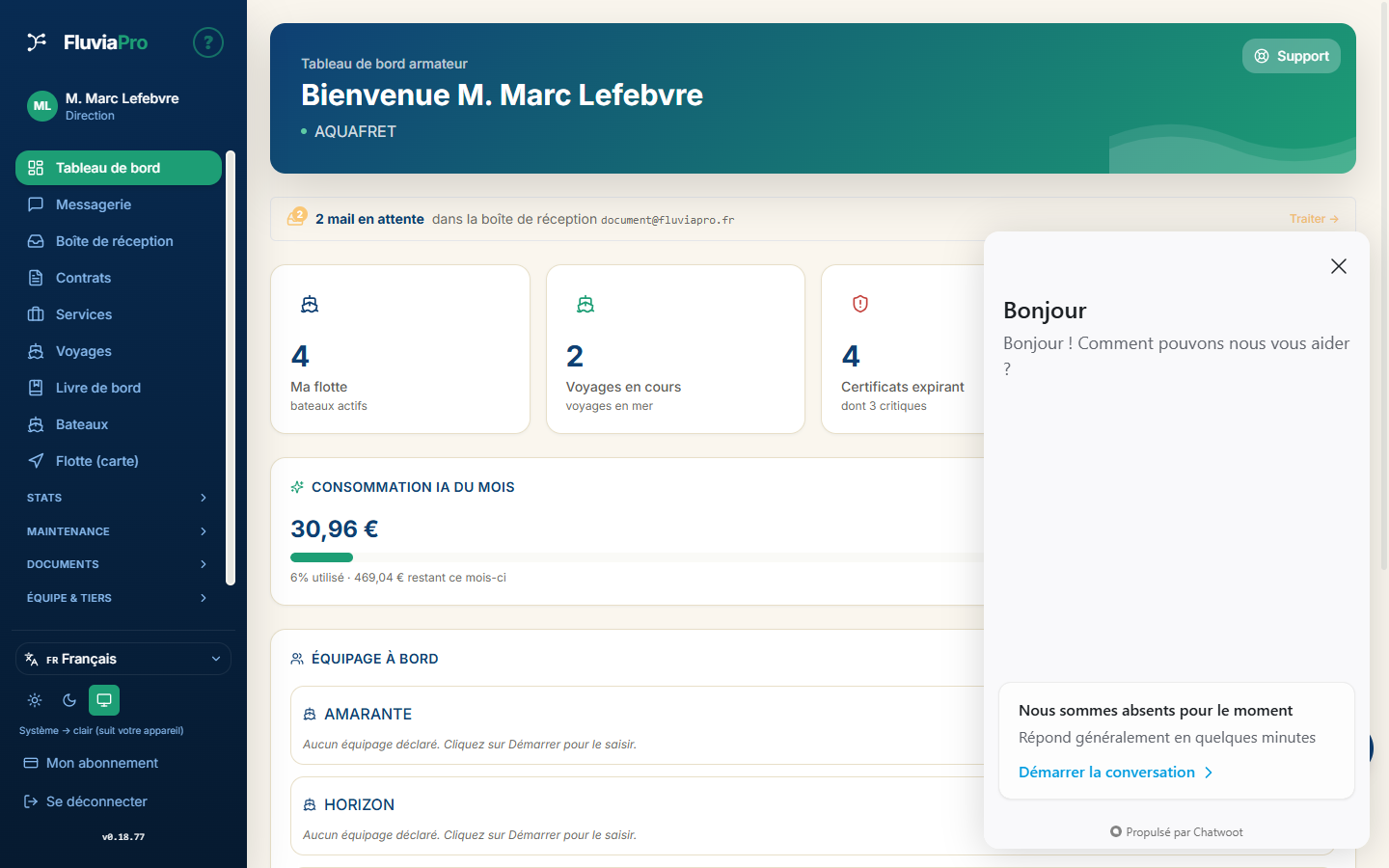Click the document@fluviapro.fr address
Image resolution: width=1389 pixels, height=868 pixels.
(667, 220)
